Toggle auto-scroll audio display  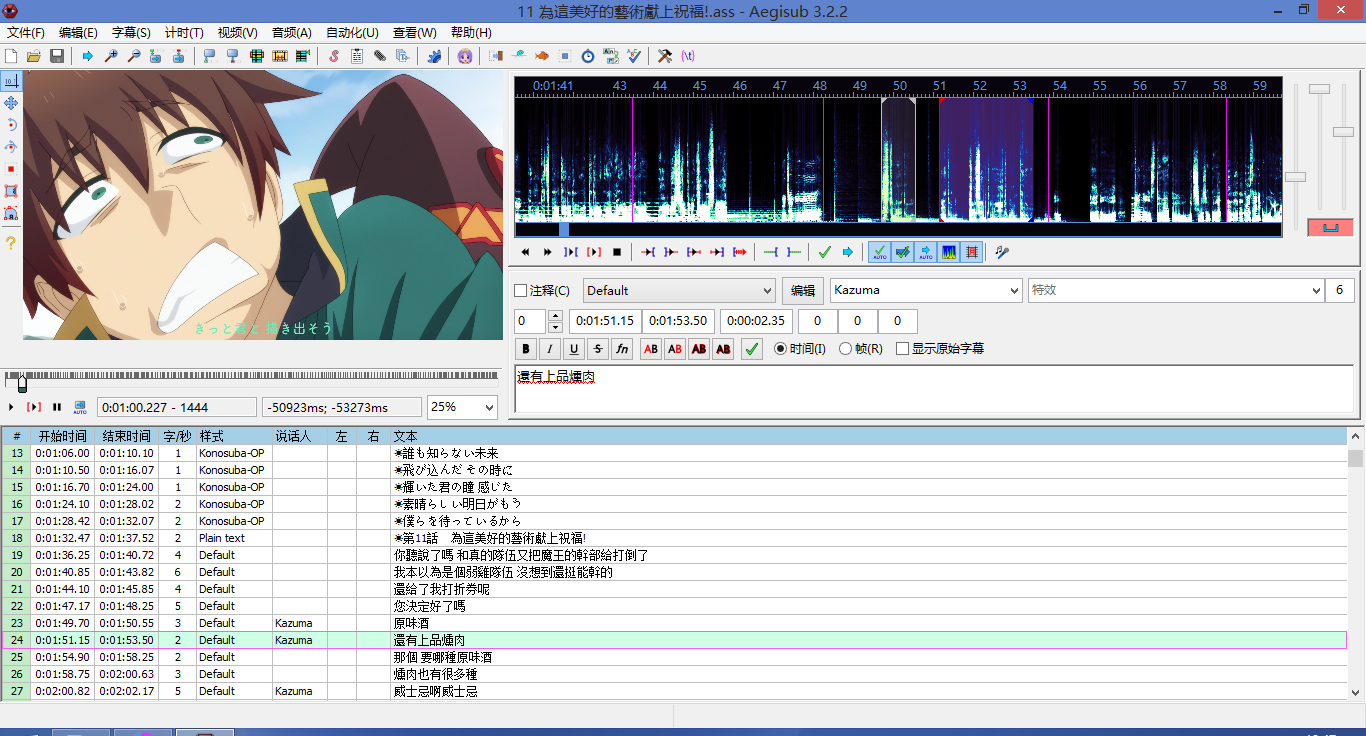tap(926, 252)
